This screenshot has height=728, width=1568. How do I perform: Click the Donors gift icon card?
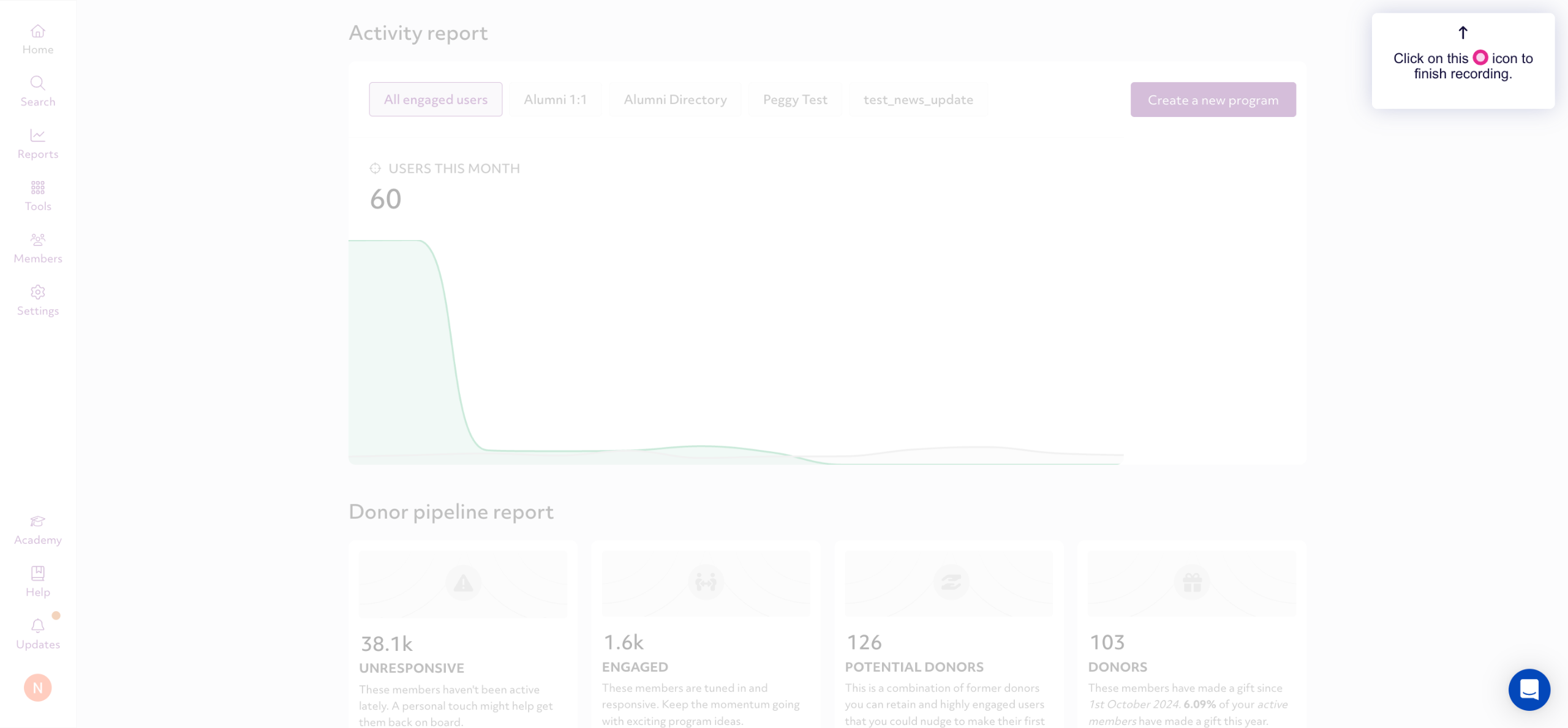coord(1191,582)
